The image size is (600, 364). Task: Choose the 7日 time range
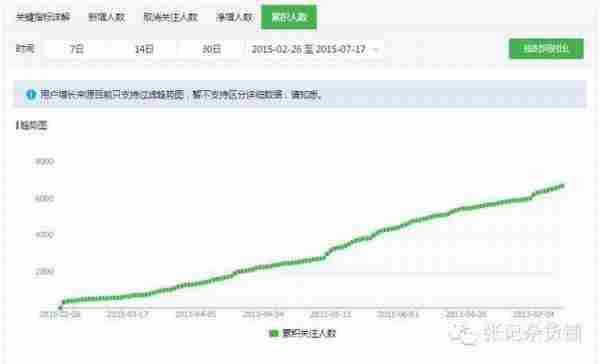[77, 49]
